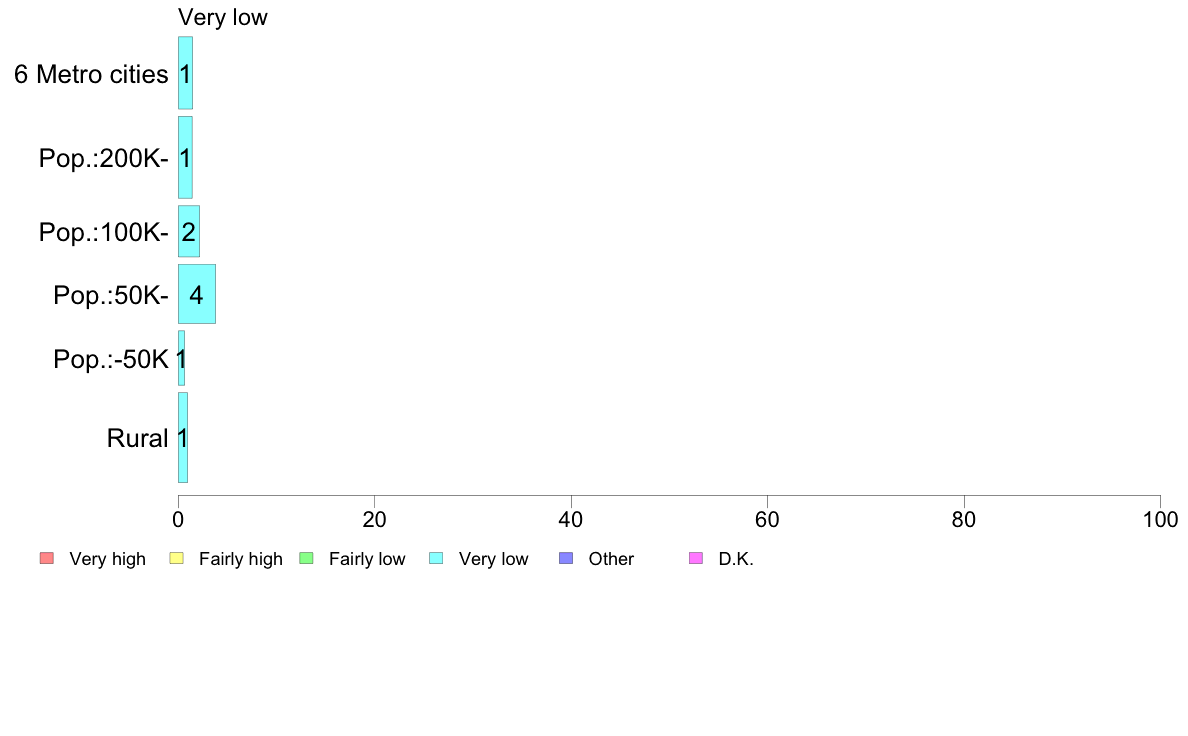Click the Very high red legend swatch

pos(46,559)
